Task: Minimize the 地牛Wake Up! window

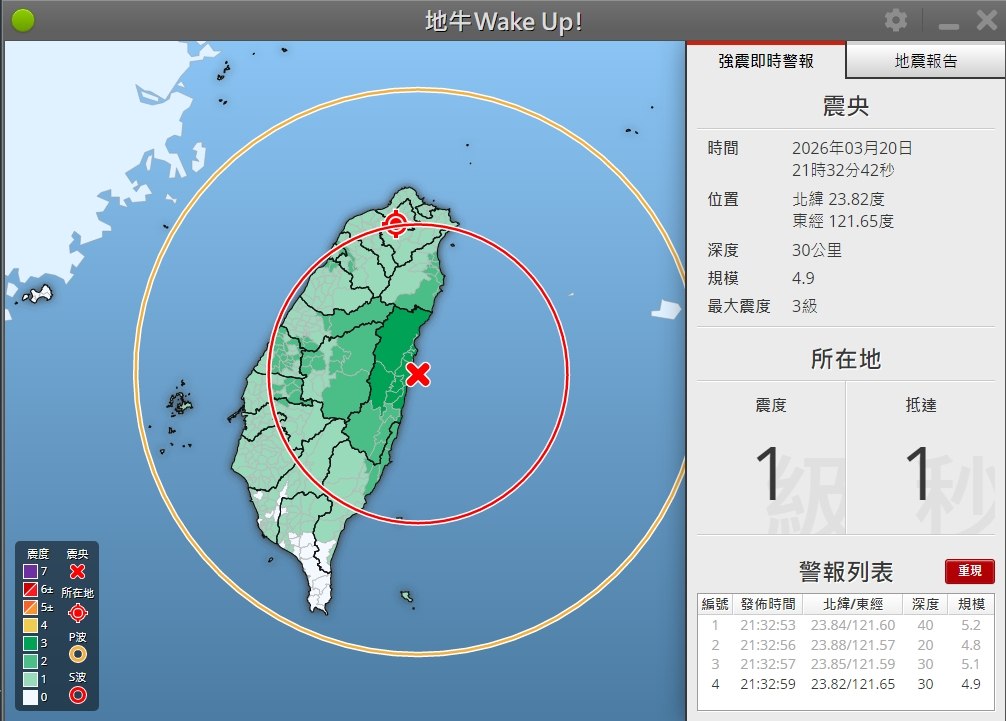Action: pos(948,26)
